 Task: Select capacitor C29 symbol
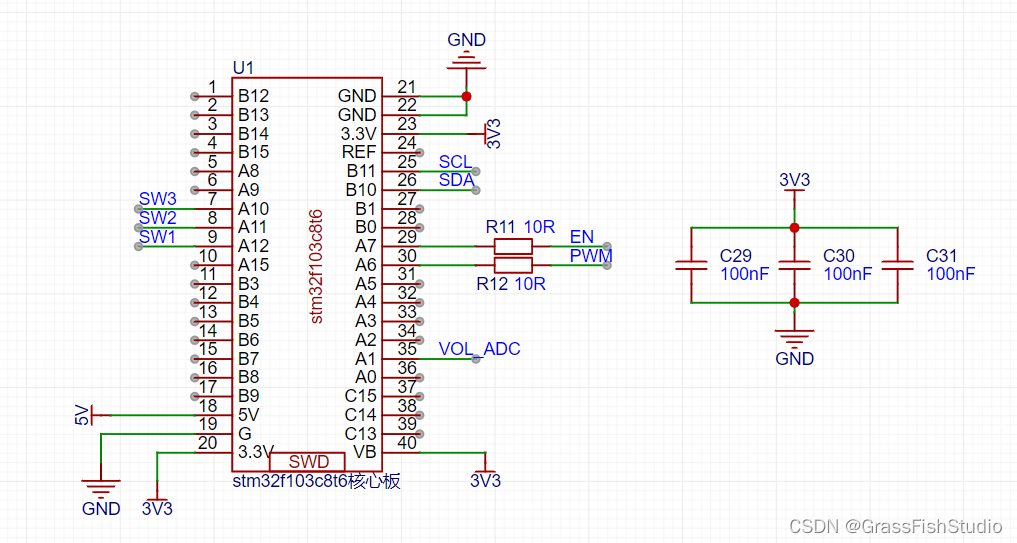(691, 265)
